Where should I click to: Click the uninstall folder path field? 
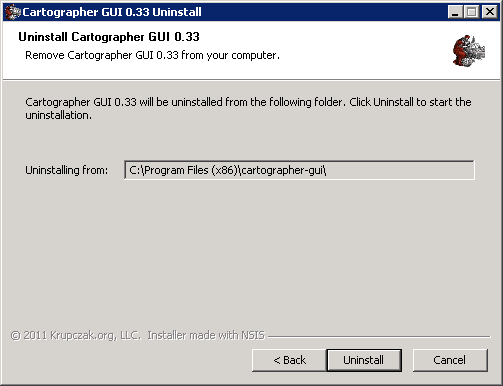click(299, 170)
